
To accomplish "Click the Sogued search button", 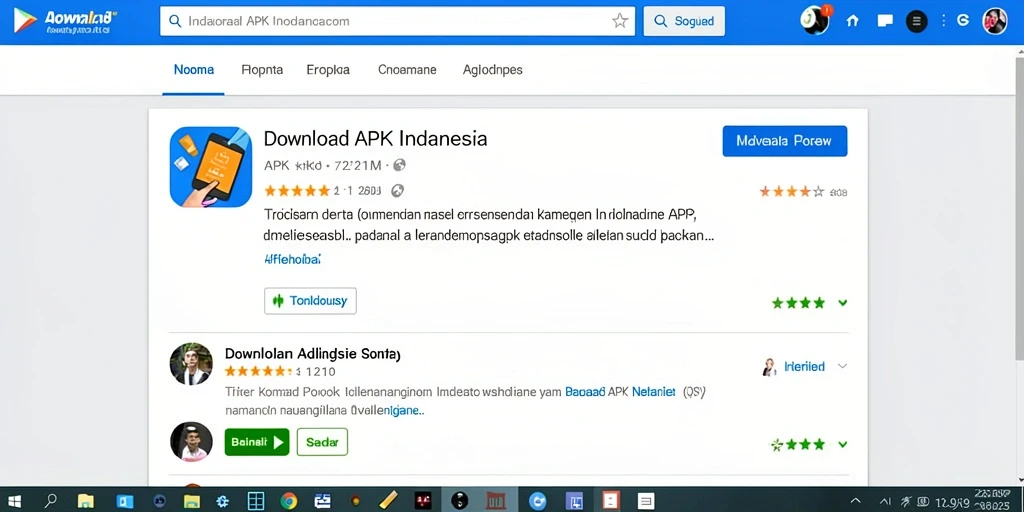I will pos(684,21).
